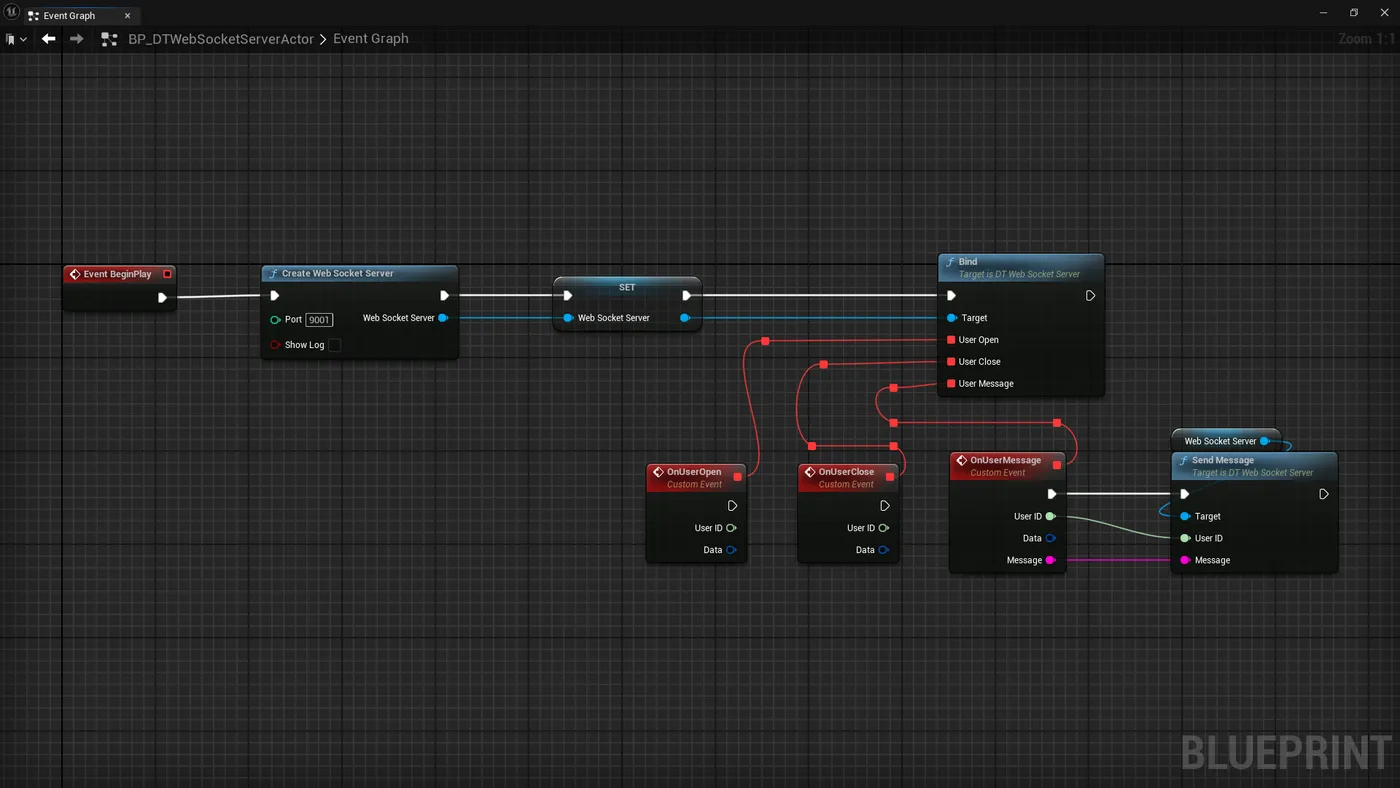Screen dimensions: 1400x788
Task: Click the SET node Web Socket Server input pin
Action: pos(568,318)
